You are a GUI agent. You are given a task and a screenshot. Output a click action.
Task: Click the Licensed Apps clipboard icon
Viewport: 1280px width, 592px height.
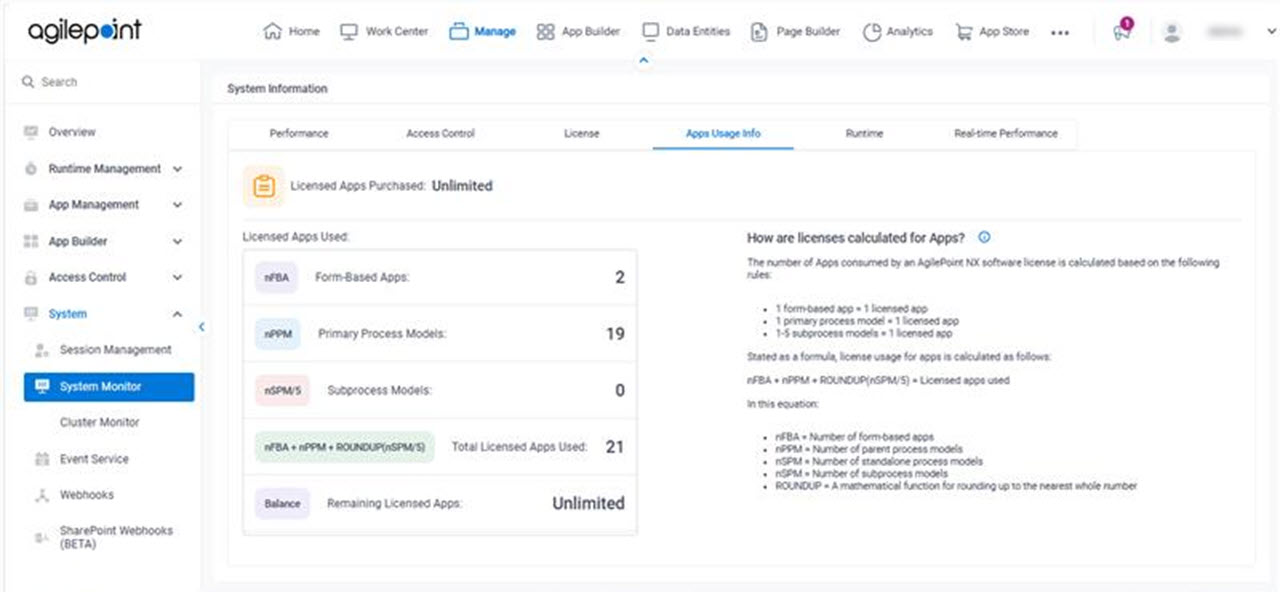pyautogui.click(x=264, y=186)
